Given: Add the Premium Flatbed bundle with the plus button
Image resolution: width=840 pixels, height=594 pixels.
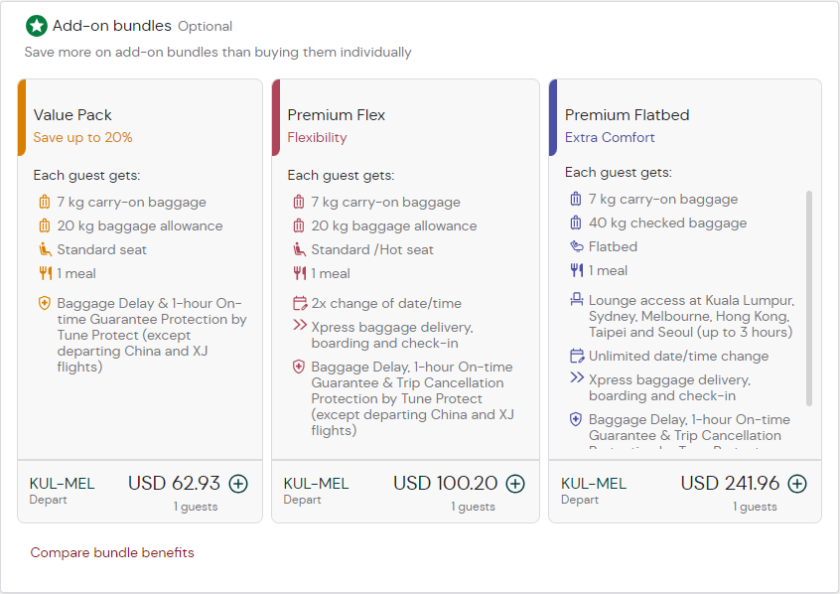Looking at the screenshot, I should pyautogui.click(x=797, y=483).
